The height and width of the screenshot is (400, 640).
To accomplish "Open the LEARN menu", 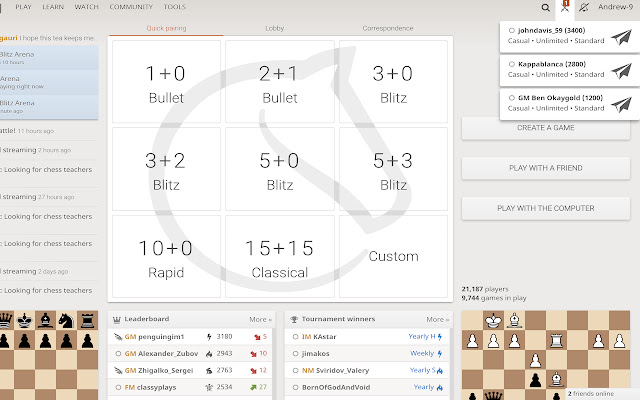I will click(53, 7).
